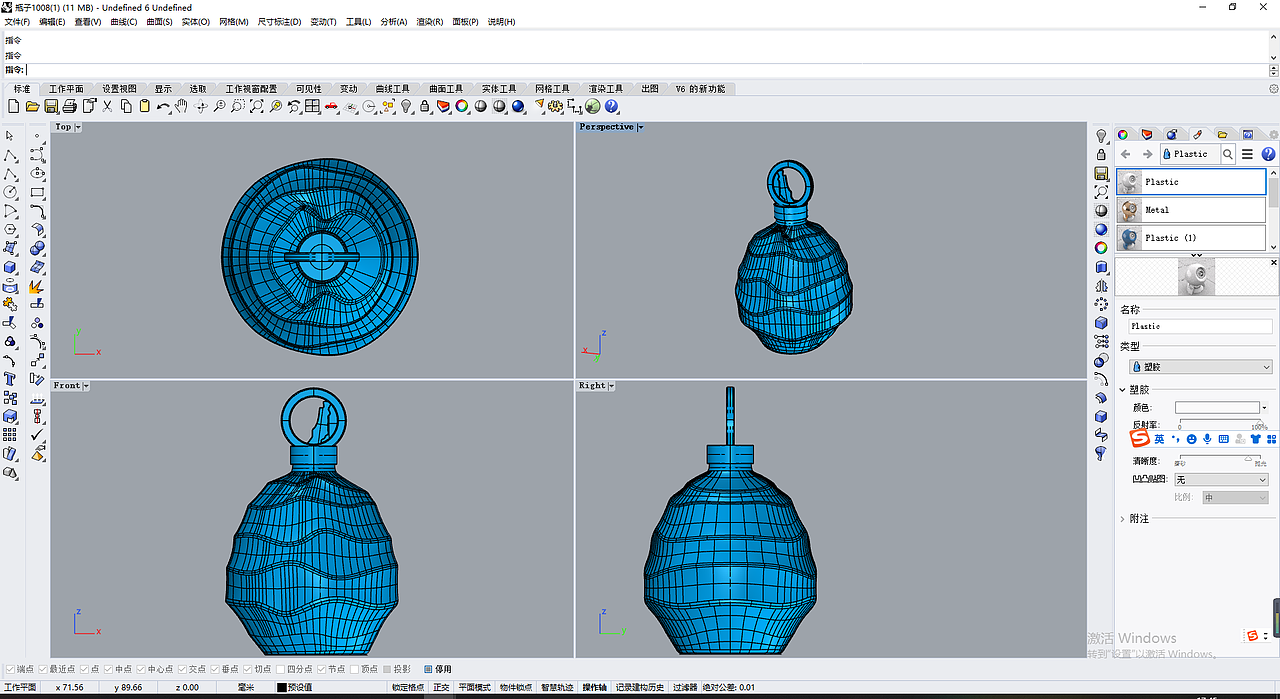Open the 渲染(R) menu

pos(430,22)
